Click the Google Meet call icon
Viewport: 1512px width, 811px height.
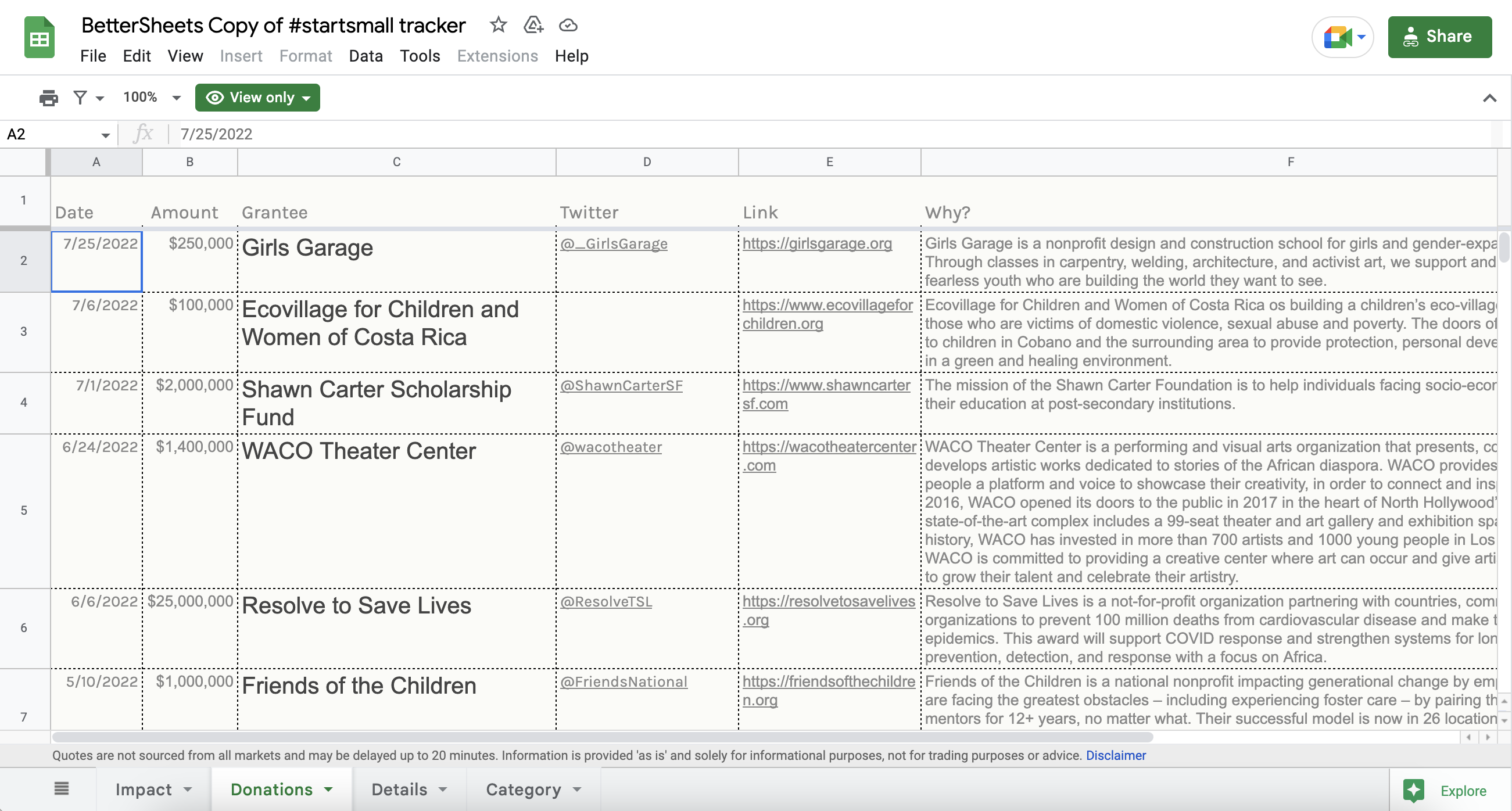click(x=1337, y=38)
